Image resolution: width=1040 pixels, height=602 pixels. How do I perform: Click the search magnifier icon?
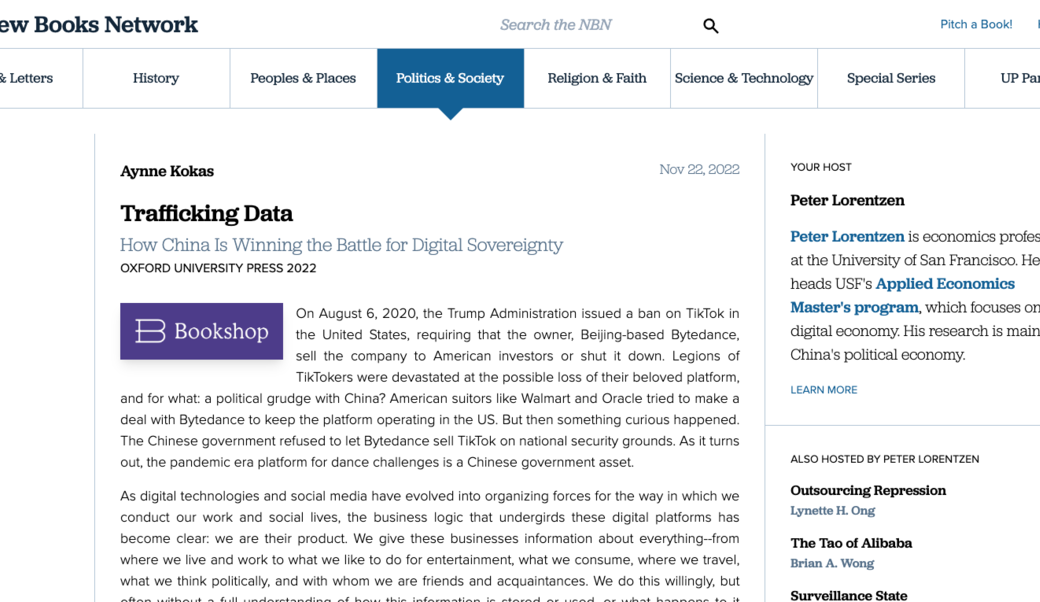[710, 26]
